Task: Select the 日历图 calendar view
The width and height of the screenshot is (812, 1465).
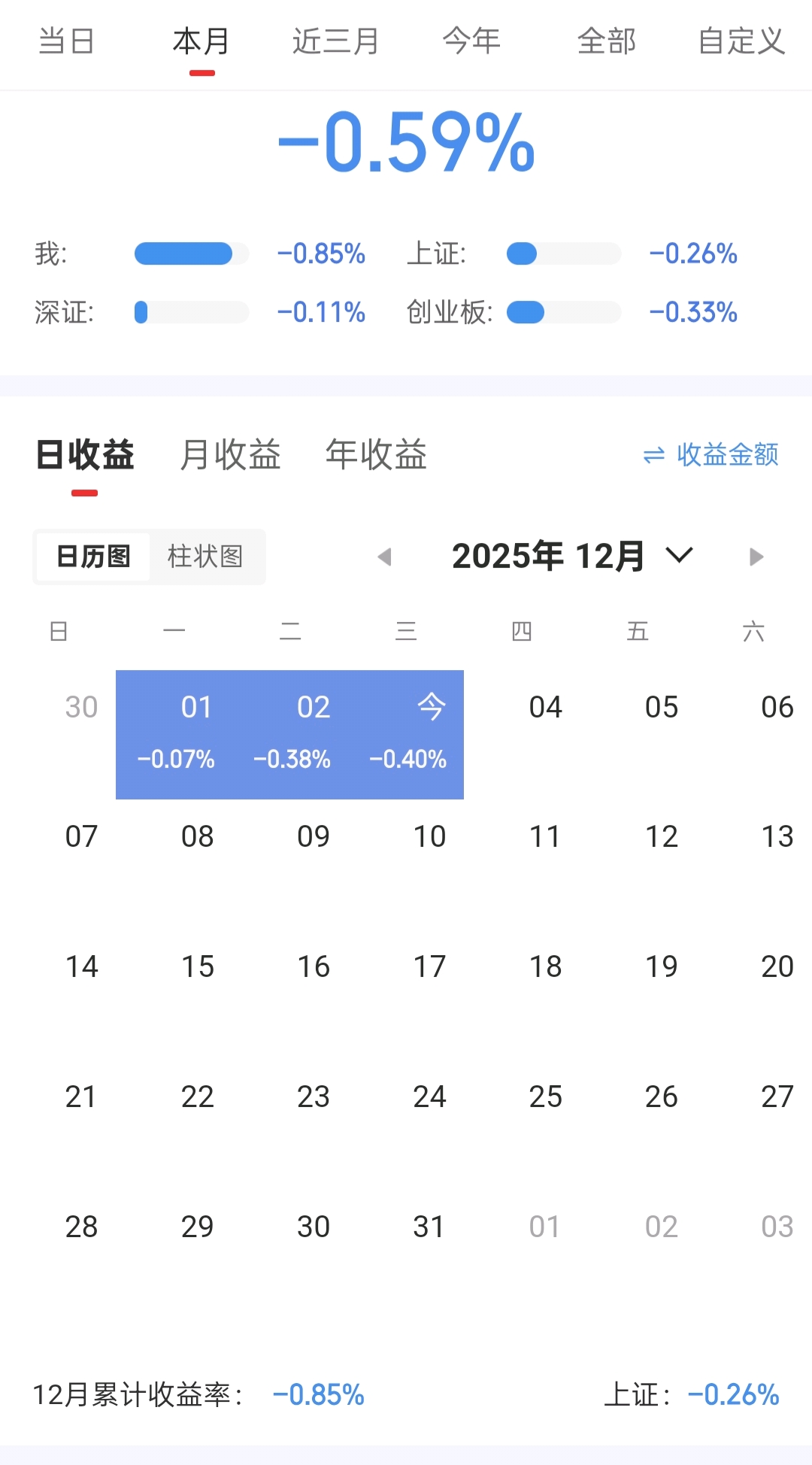Action: pyautogui.click(x=93, y=557)
